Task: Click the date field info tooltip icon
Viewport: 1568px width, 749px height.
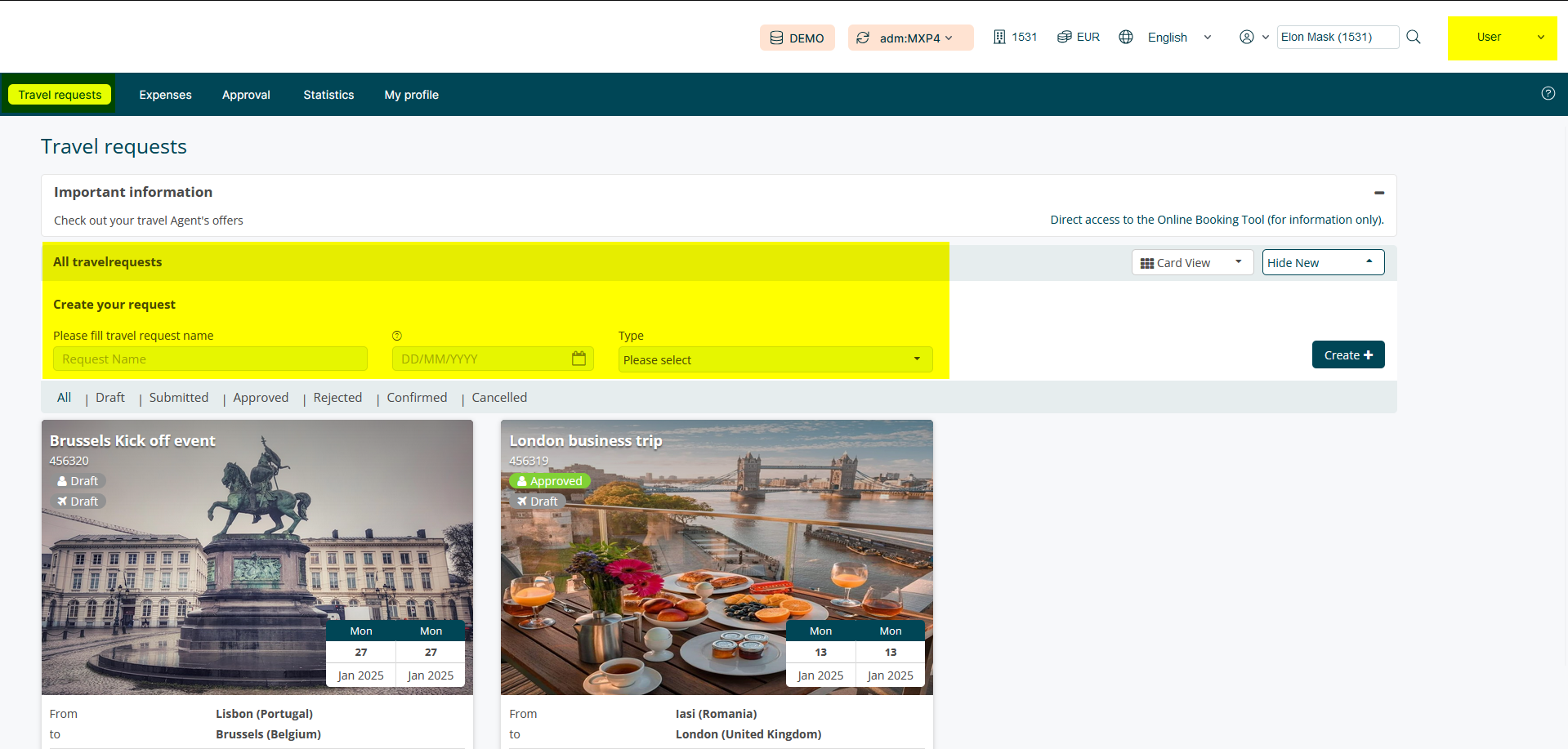Action: point(397,336)
